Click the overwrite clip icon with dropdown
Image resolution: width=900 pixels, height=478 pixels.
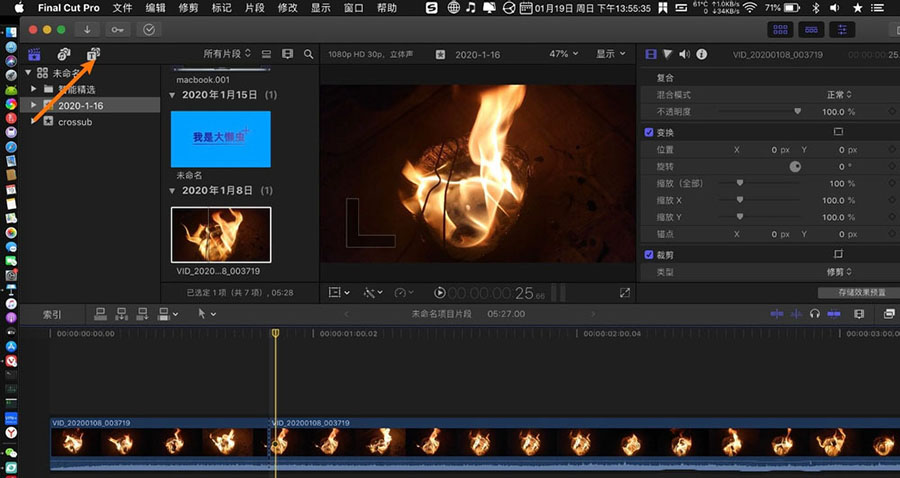[x=168, y=314]
